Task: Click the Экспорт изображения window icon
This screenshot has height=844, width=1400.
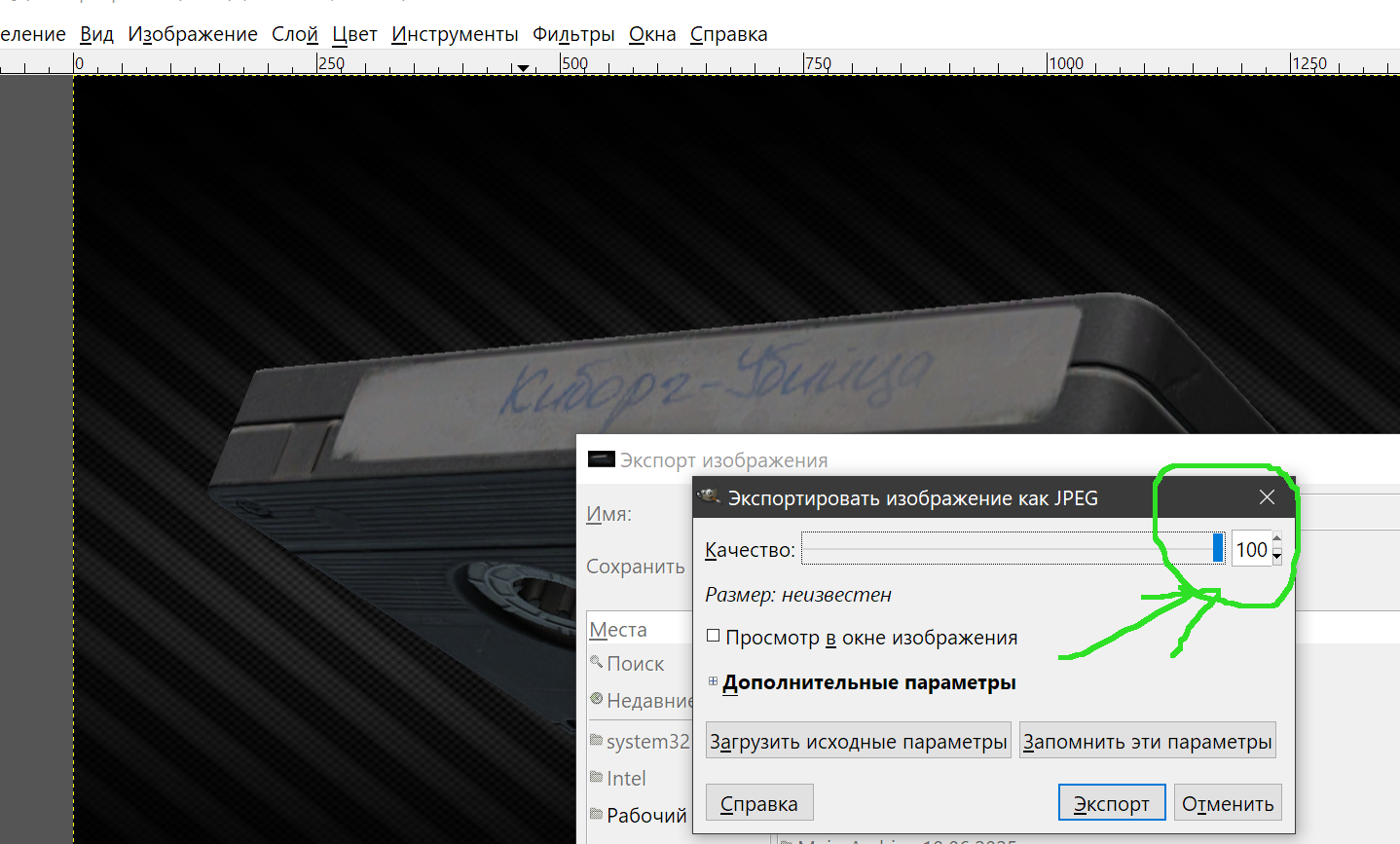Action: coord(602,459)
